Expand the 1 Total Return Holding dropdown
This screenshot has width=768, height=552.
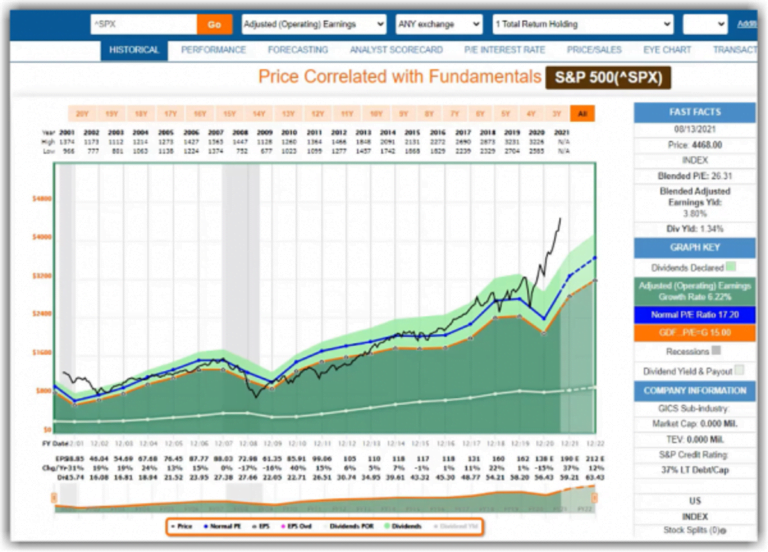pyautogui.click(x=580, y=24)
